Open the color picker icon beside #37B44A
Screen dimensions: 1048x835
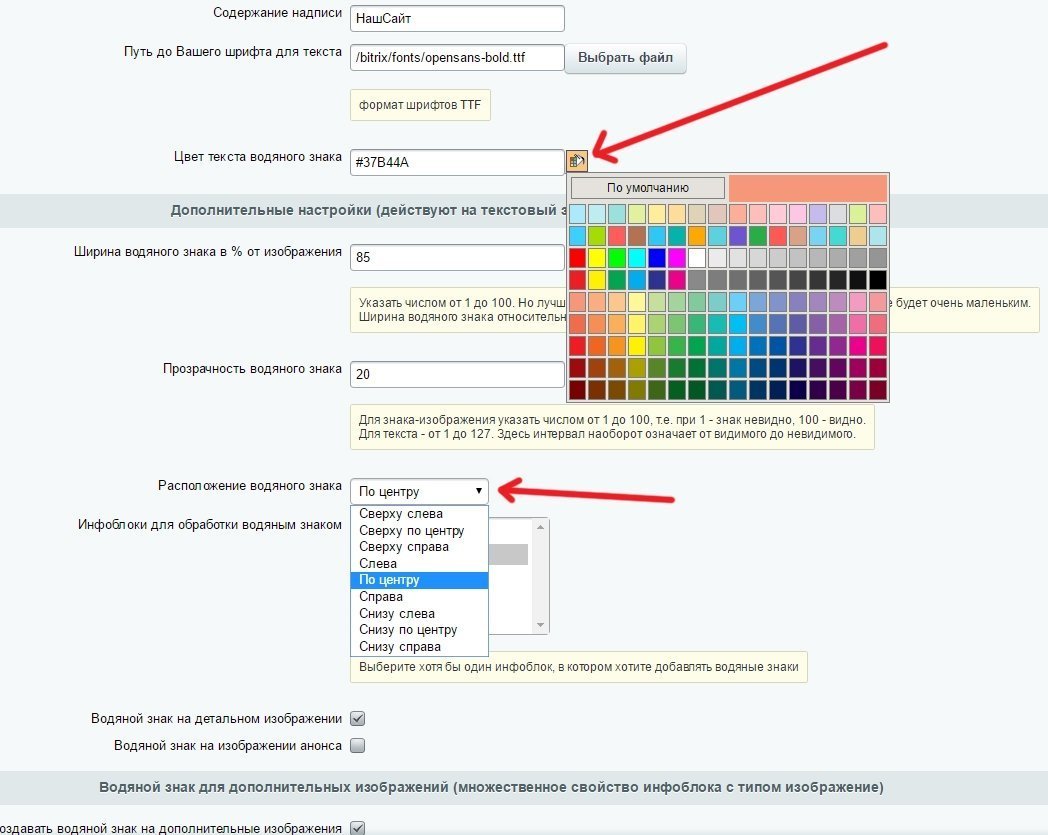[576, 160]
